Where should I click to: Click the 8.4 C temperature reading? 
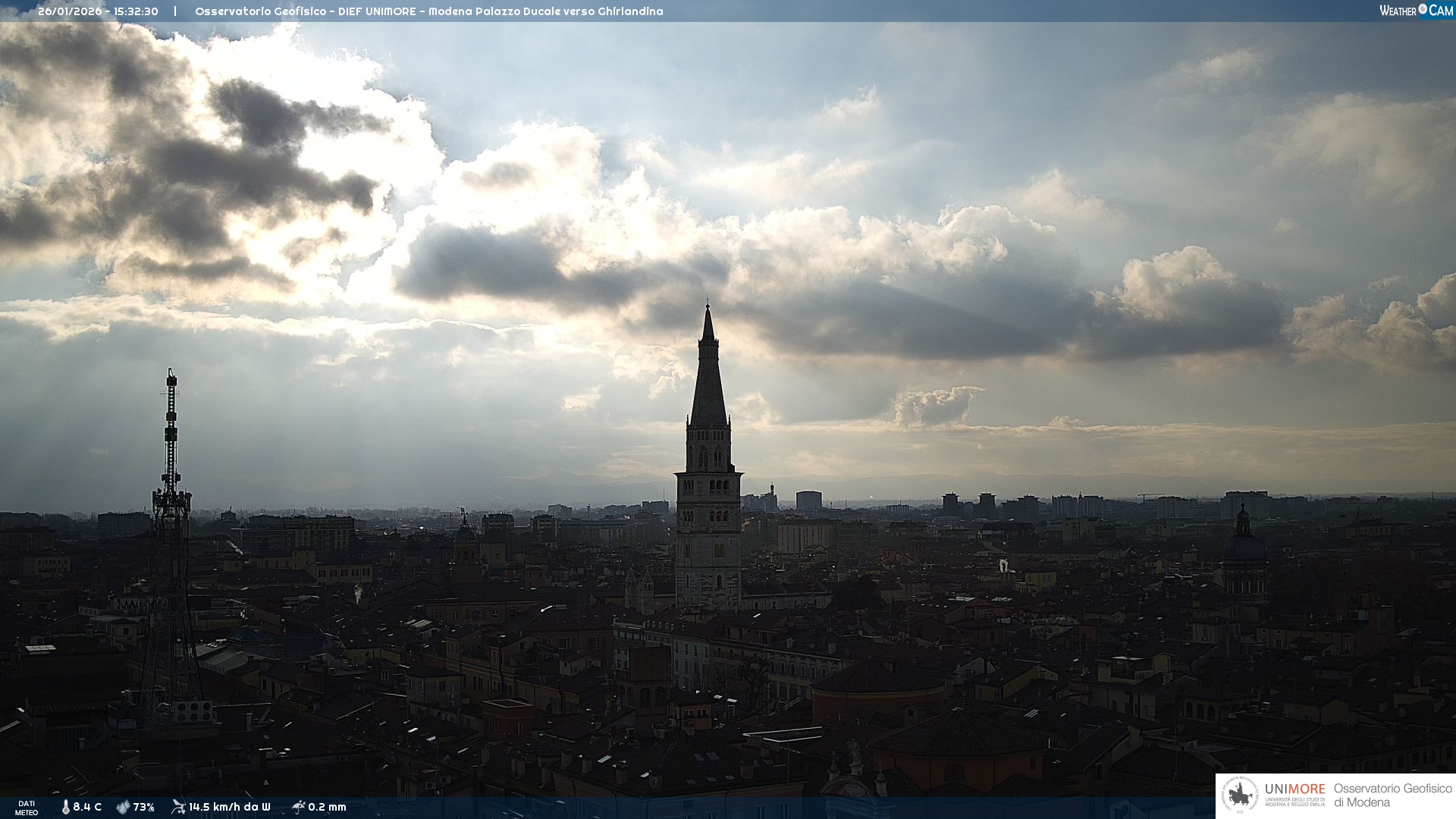pos(87,807)
